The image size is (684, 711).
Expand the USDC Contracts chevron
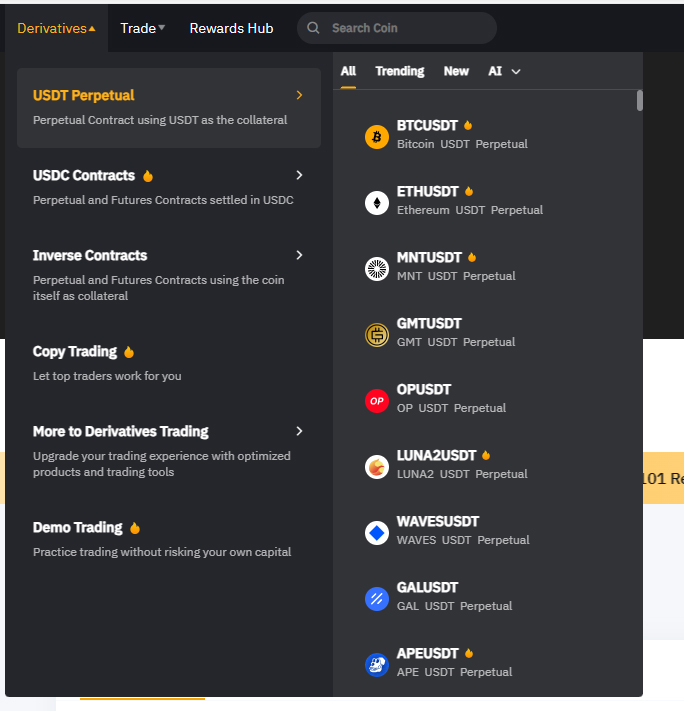pyautogui.click(x=299, y=175)
